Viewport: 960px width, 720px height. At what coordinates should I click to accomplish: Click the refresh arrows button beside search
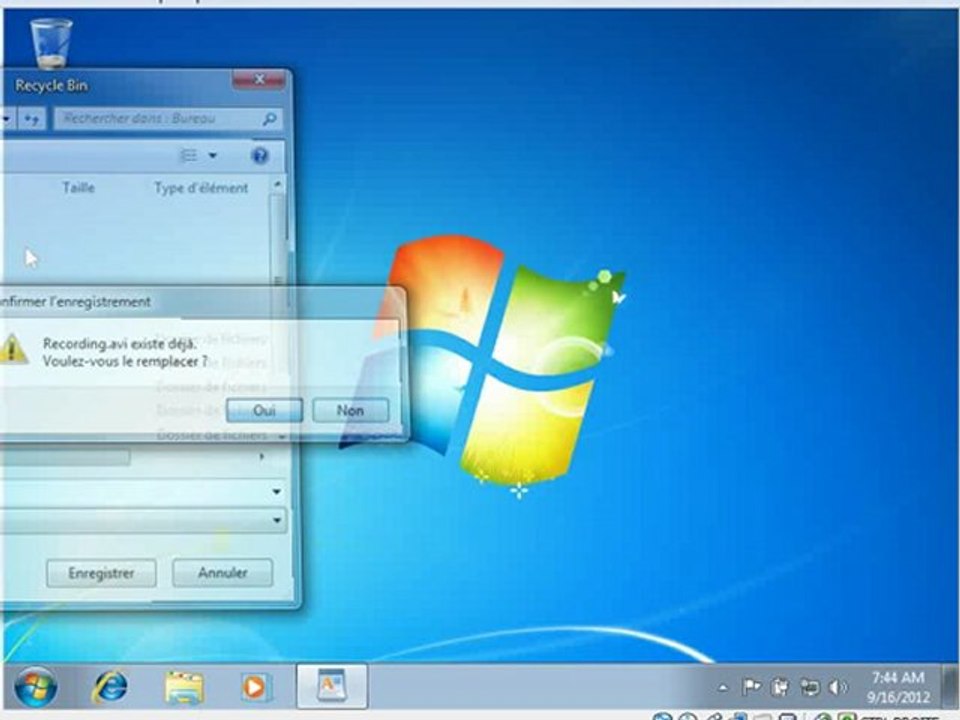(32, 118)
